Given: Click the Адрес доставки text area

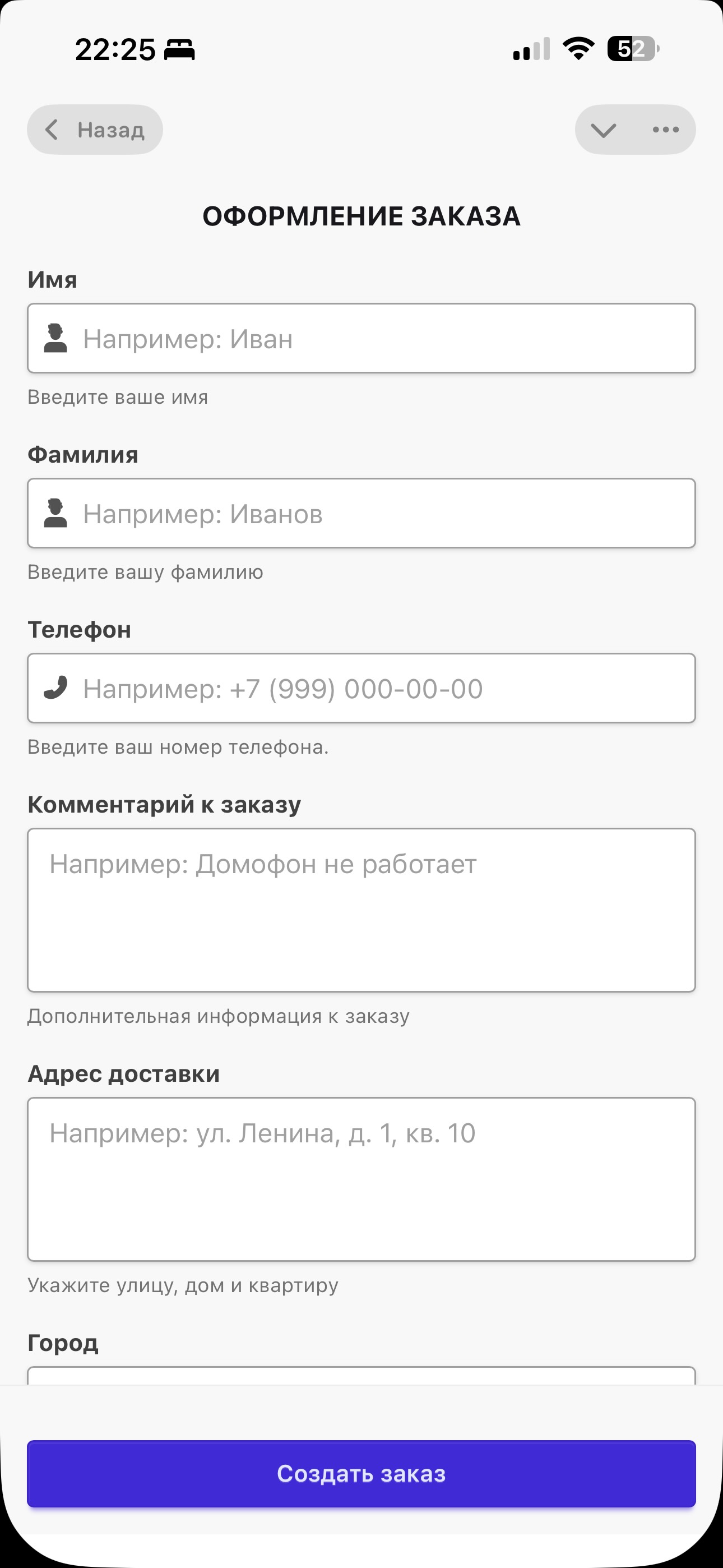Looking at the screenshot, I should click(361, 1179).
